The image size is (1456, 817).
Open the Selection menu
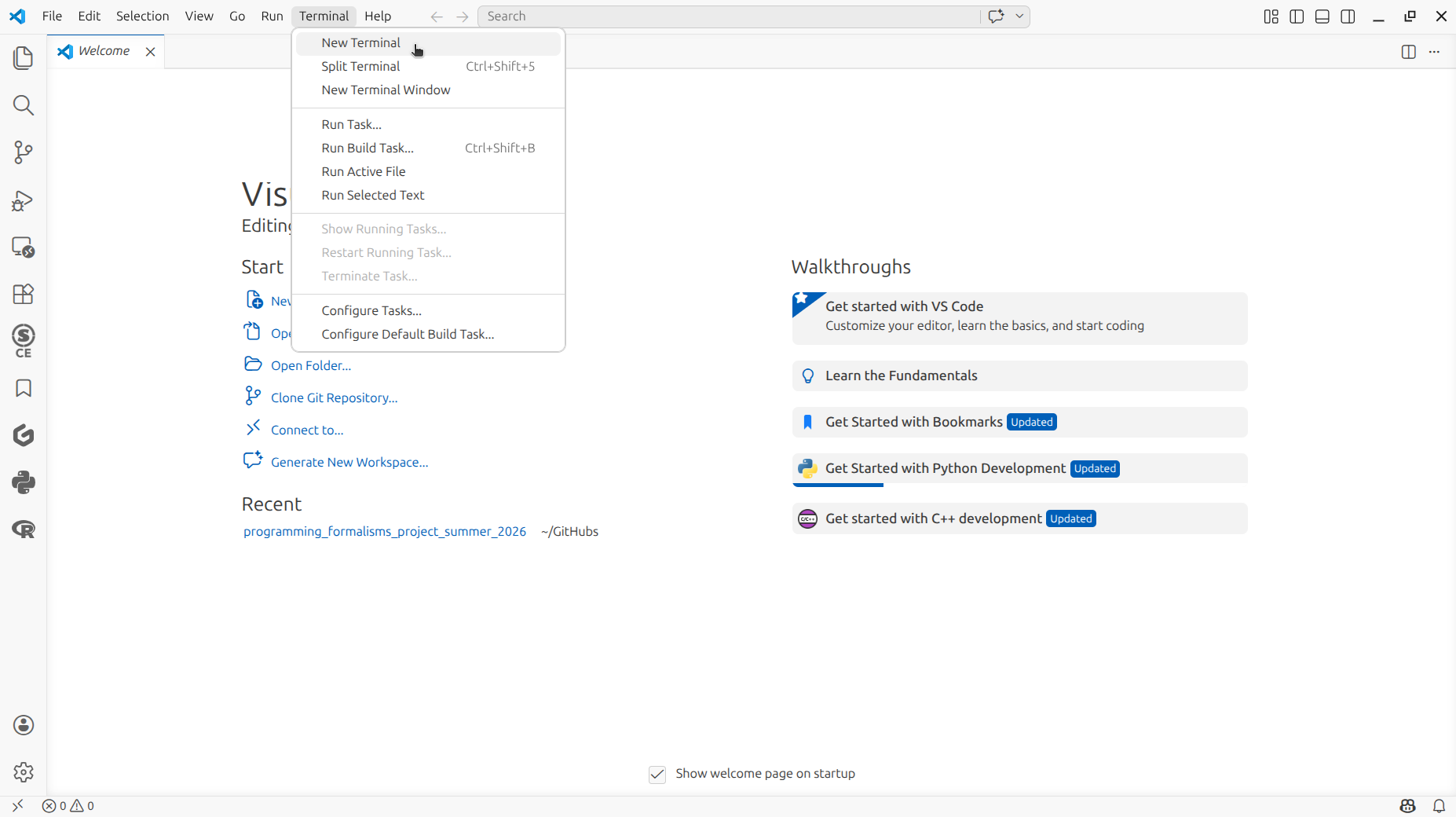(x=142, y=16)
